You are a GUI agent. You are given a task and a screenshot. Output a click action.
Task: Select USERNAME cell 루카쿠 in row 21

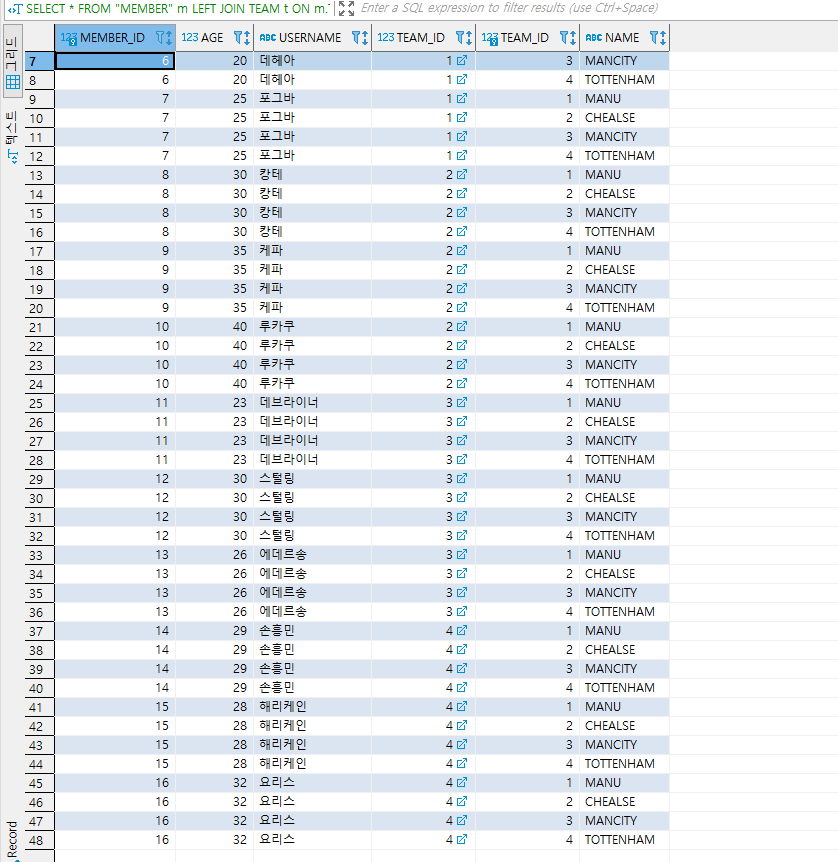(x=312, y=327)
